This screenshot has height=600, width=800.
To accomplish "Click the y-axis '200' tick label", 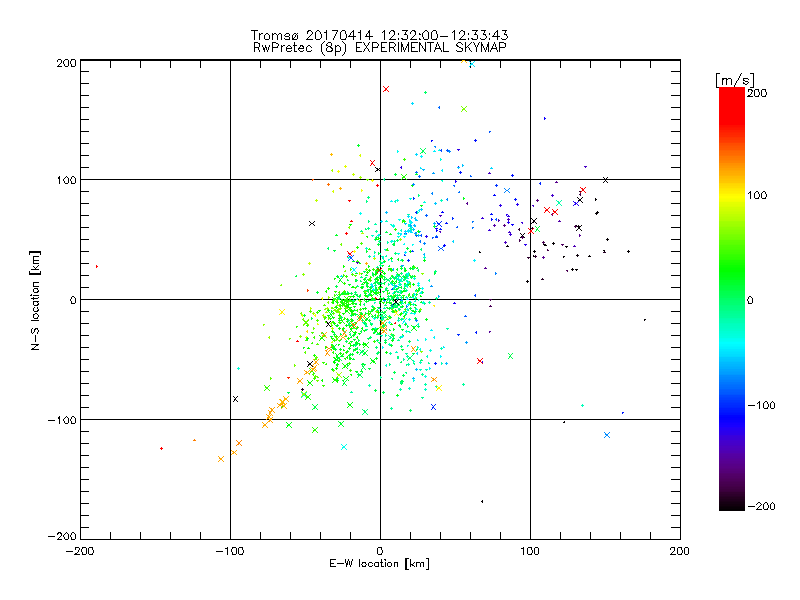I will pos(66,63).
